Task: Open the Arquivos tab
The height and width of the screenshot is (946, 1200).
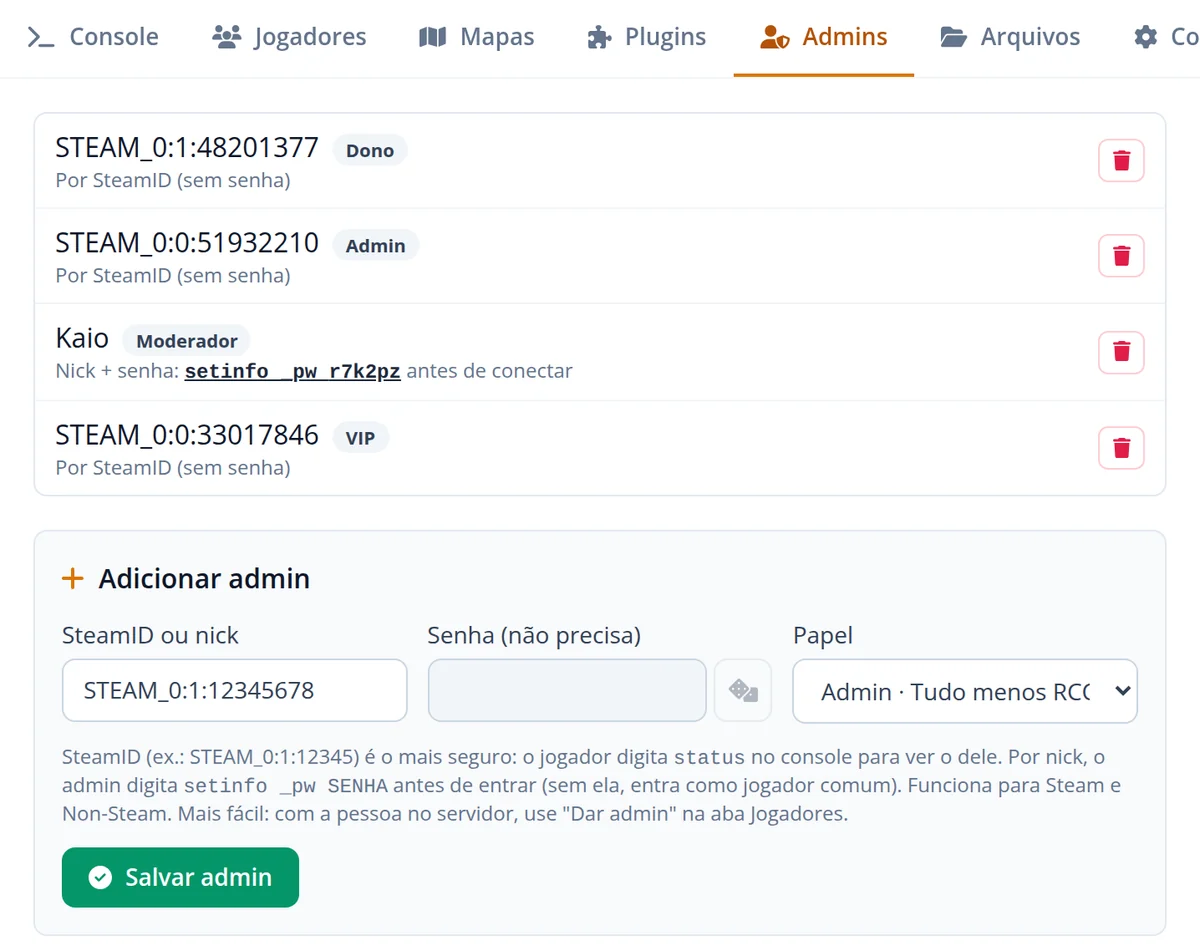Action: tap(1010, 37)
